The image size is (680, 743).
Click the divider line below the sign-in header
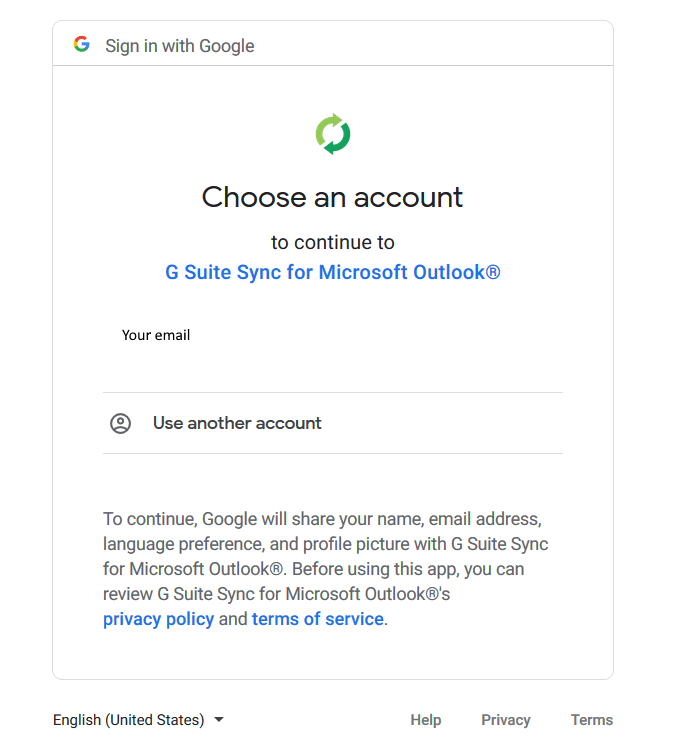click(333, 66)
